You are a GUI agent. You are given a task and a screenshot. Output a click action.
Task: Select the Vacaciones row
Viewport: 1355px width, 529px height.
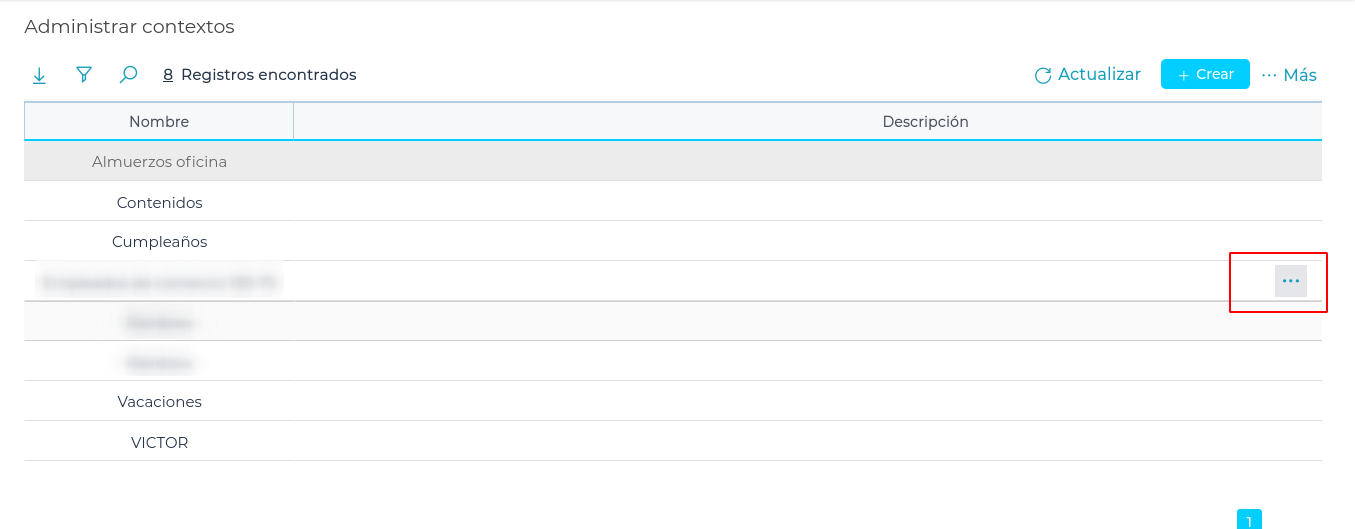[x=159, y=401]
